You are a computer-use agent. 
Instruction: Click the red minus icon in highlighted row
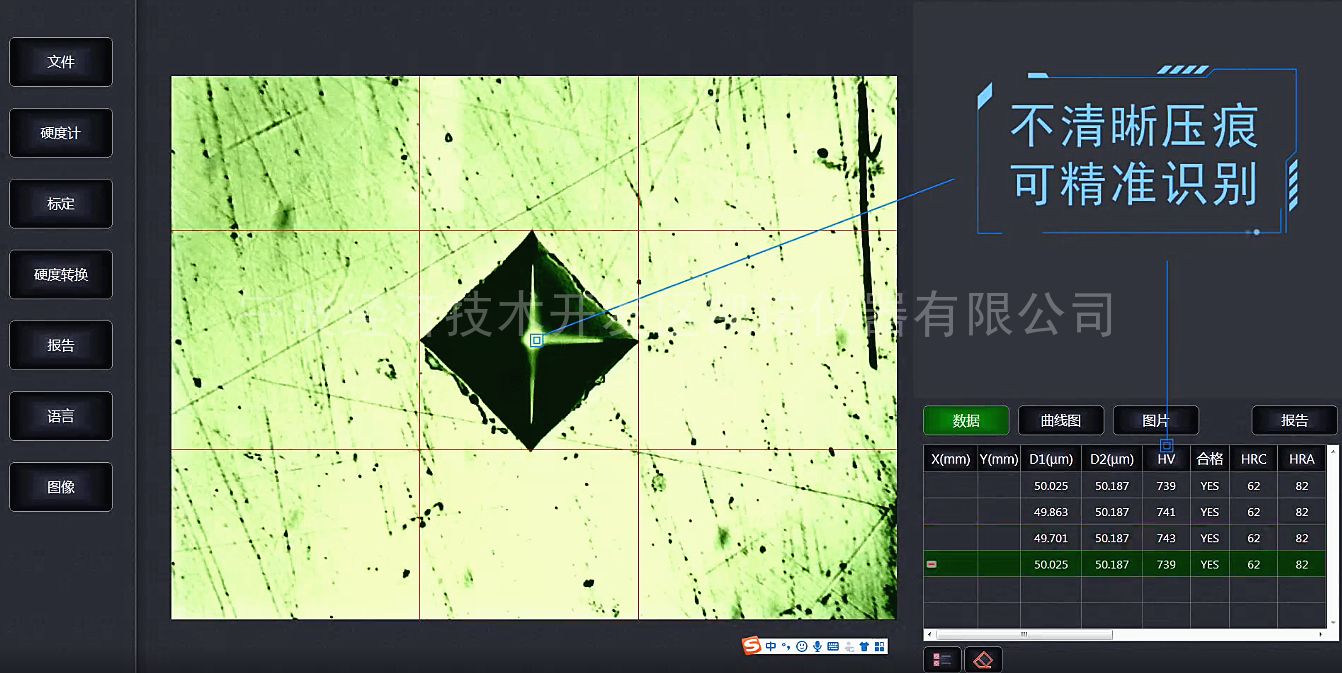[932, 565]
